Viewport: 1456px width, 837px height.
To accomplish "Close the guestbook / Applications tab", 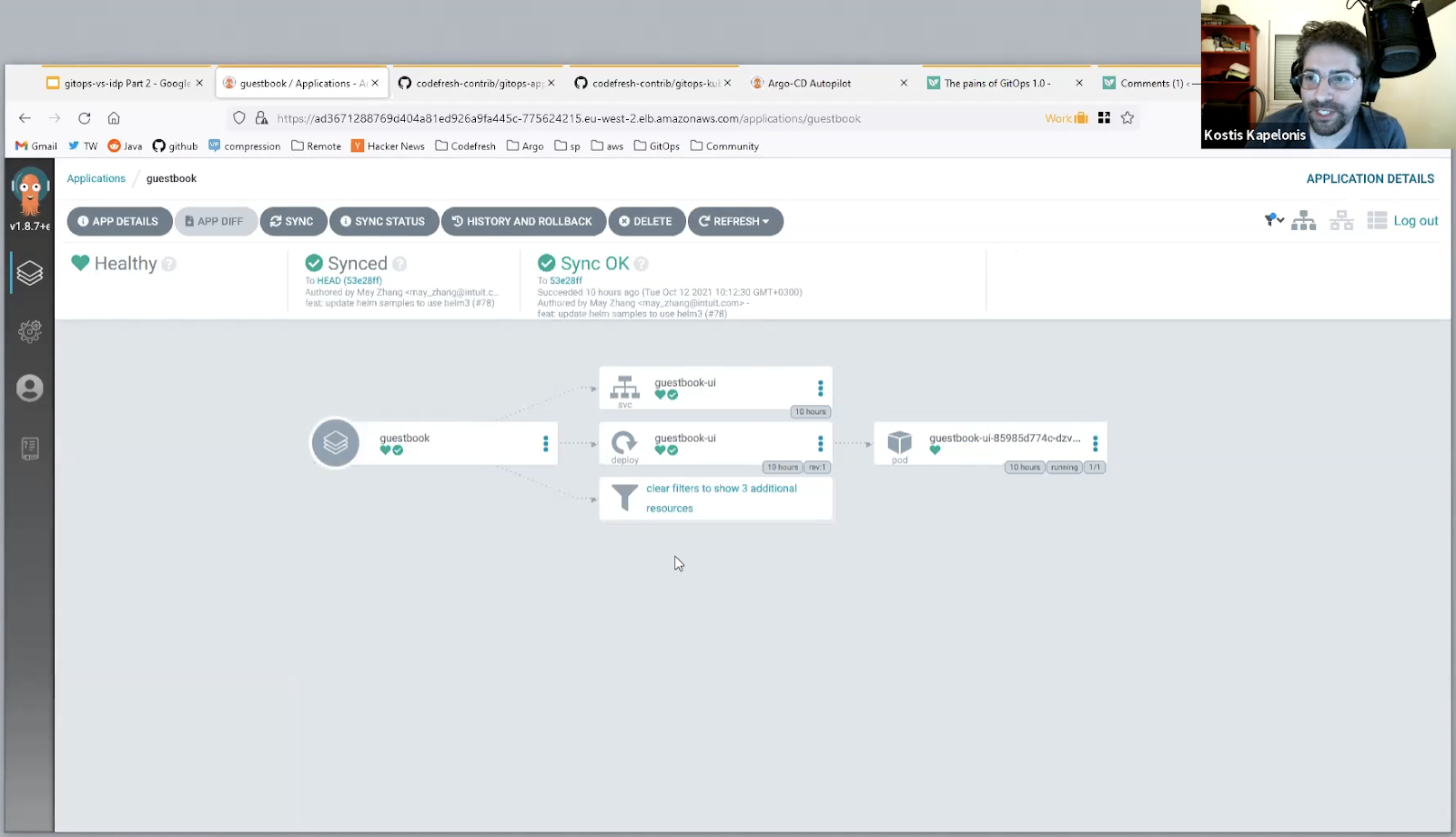I will [375, 83].
